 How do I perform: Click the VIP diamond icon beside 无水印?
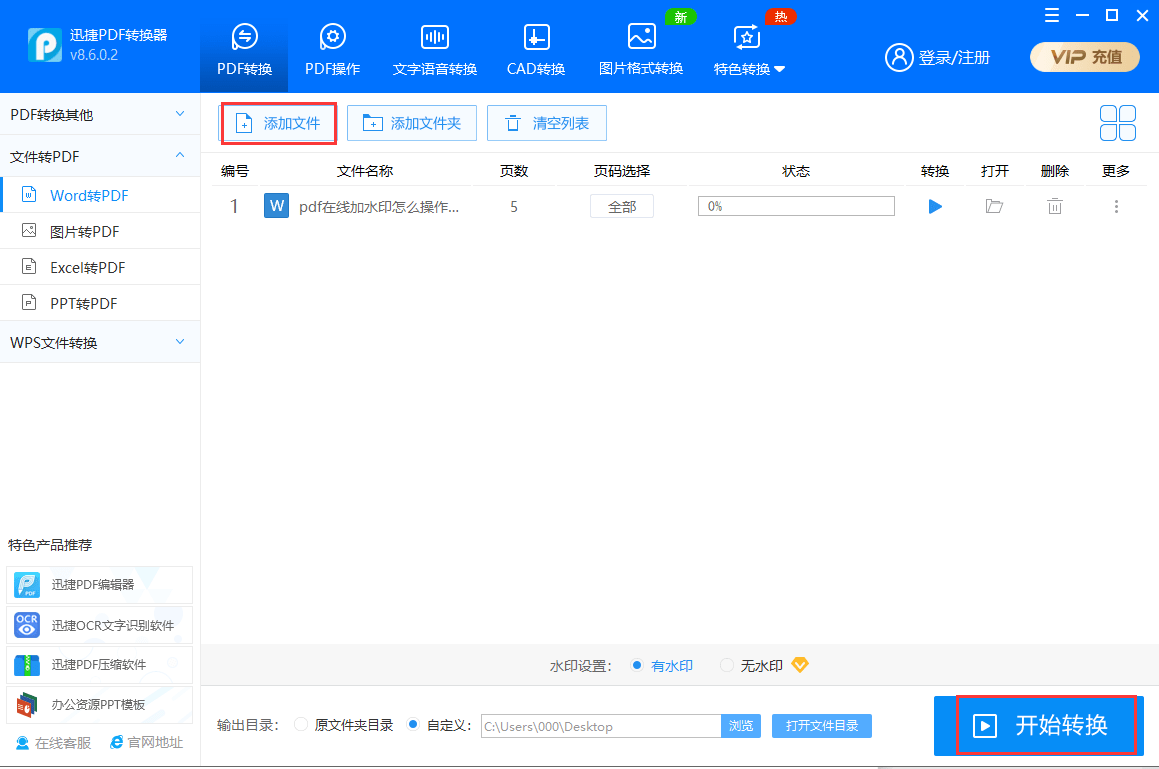800,665
